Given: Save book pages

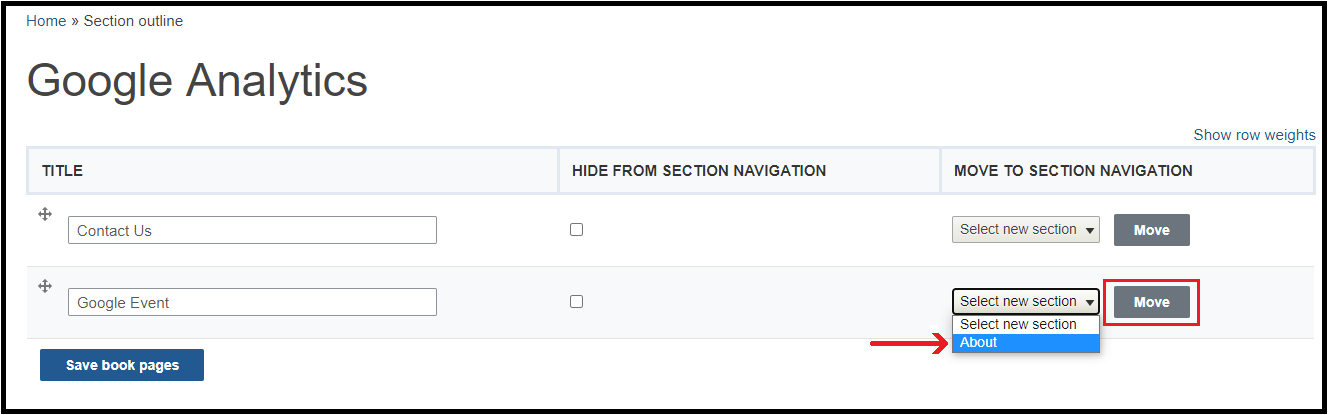Looking at the screenshot, I should (122, 365).
